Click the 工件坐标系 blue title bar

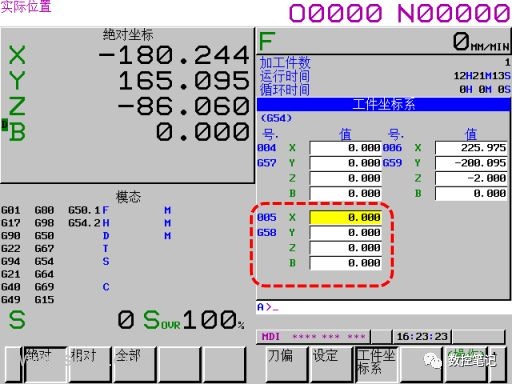point(383,104)
